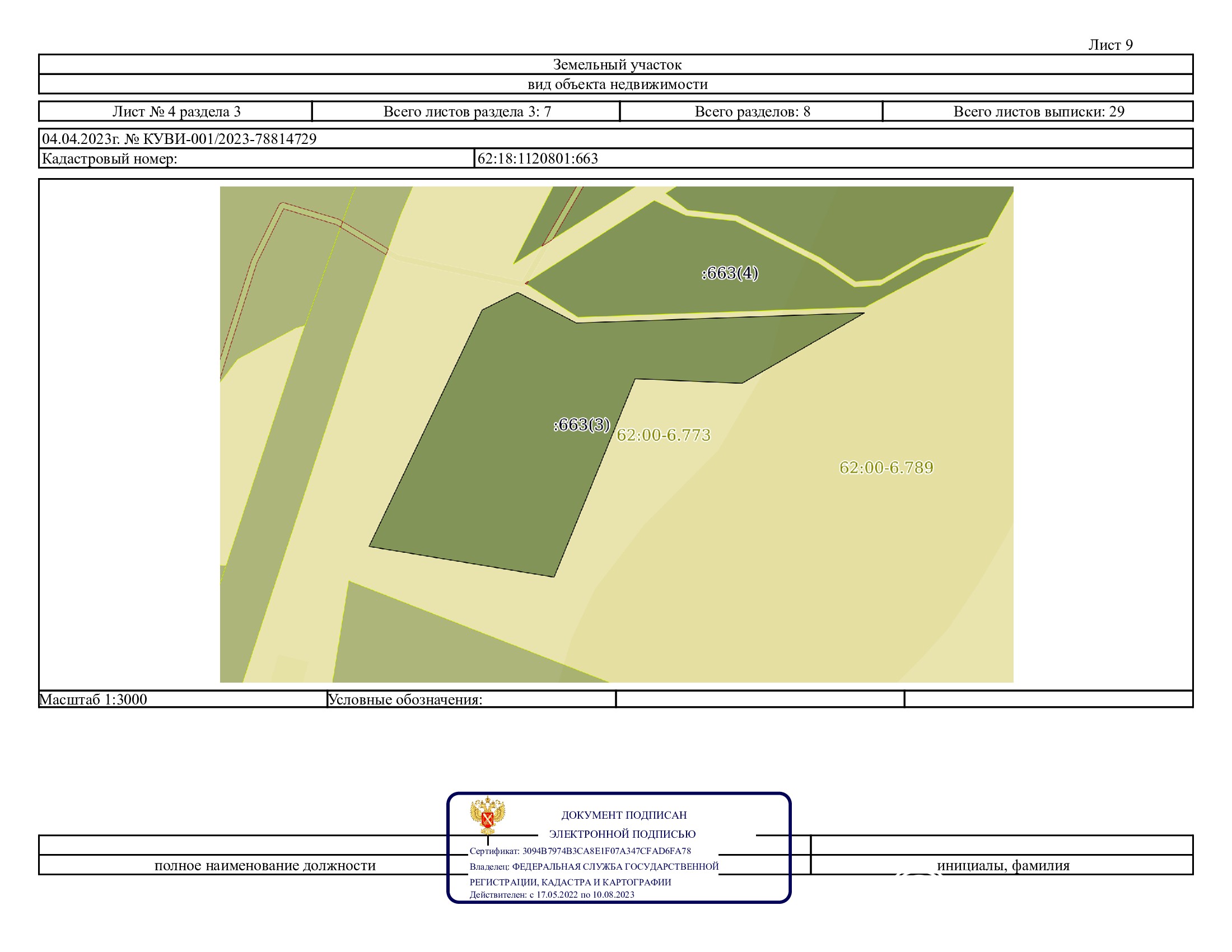The height and width of the screenshot is (952, 1232).
Task: Click zone label '62:00-6.789' on map
Action: pos(886,468)
